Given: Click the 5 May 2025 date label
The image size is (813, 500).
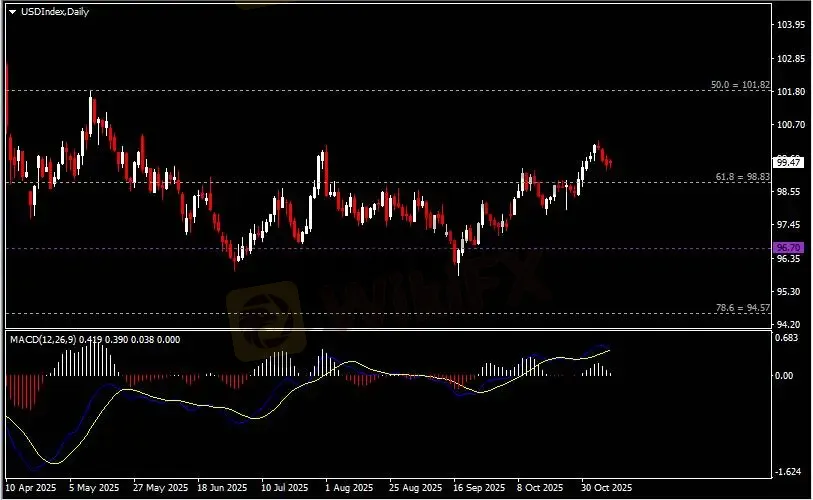Looking at the screenshot, I should (x=94, y=488).
